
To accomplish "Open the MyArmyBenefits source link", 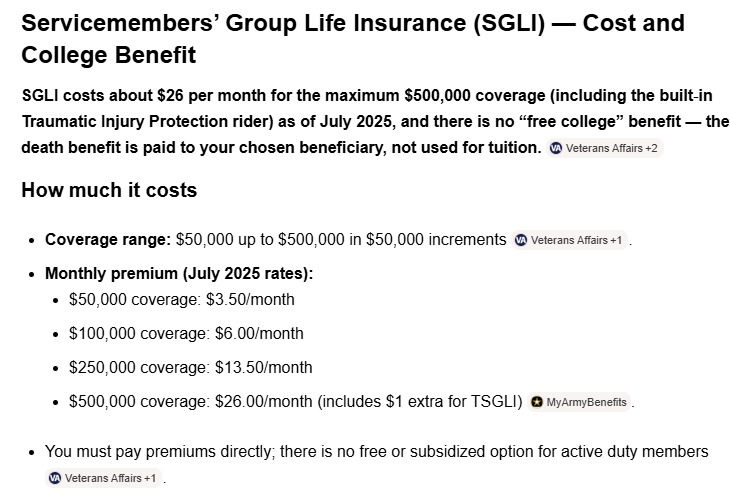I will pyautogui.click(x=579, y=402).
